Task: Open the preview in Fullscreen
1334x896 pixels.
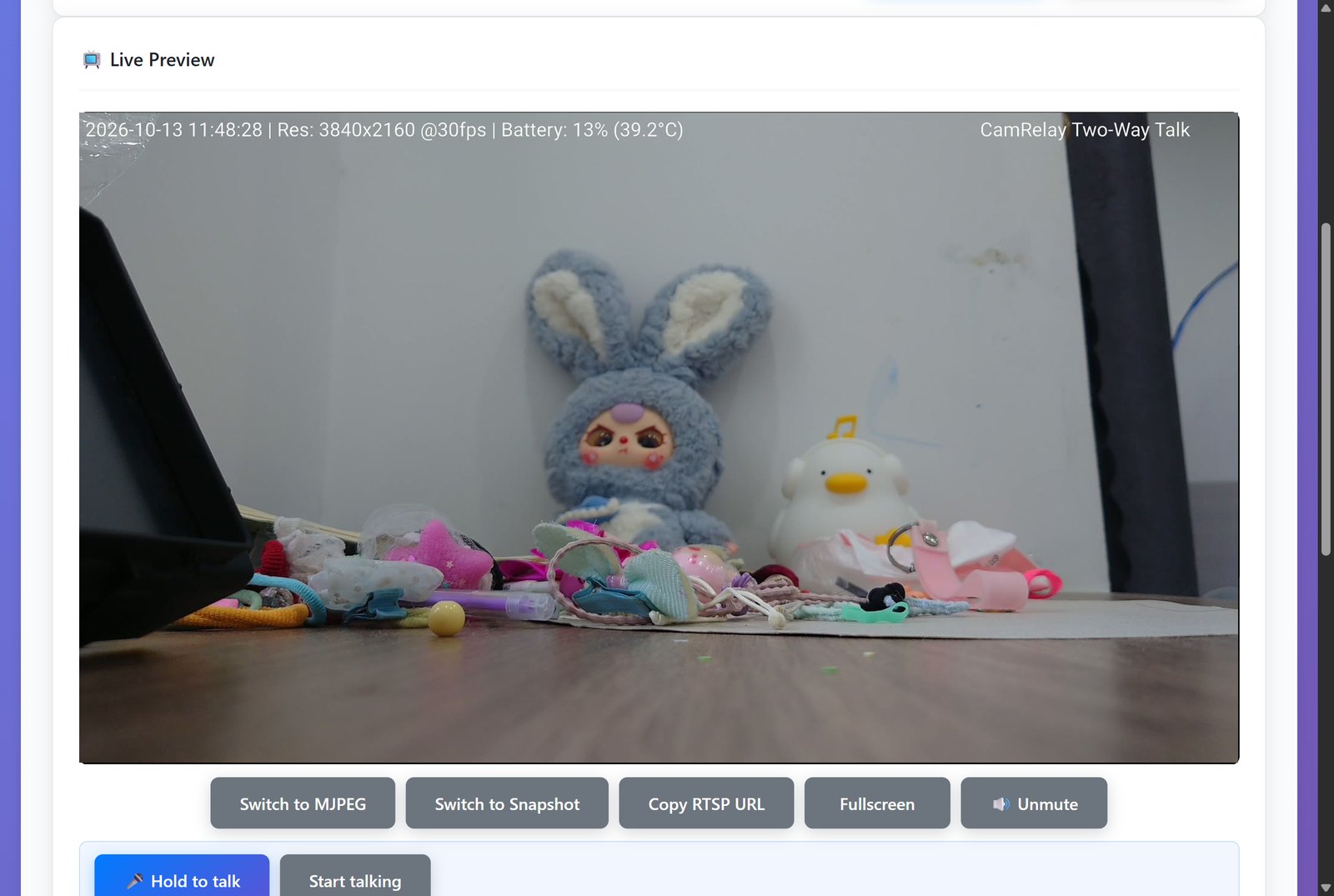Action: [877, 803]
